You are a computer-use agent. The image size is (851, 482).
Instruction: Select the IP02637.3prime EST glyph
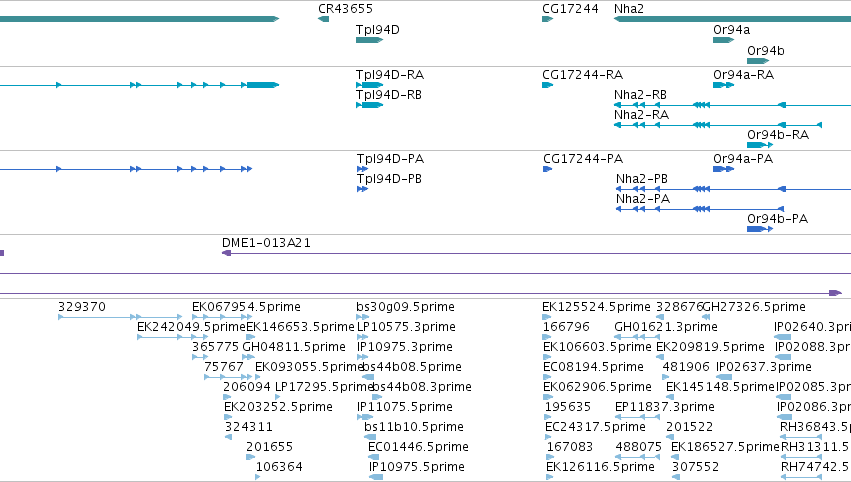pyautogui.click(x=724, y=377)
